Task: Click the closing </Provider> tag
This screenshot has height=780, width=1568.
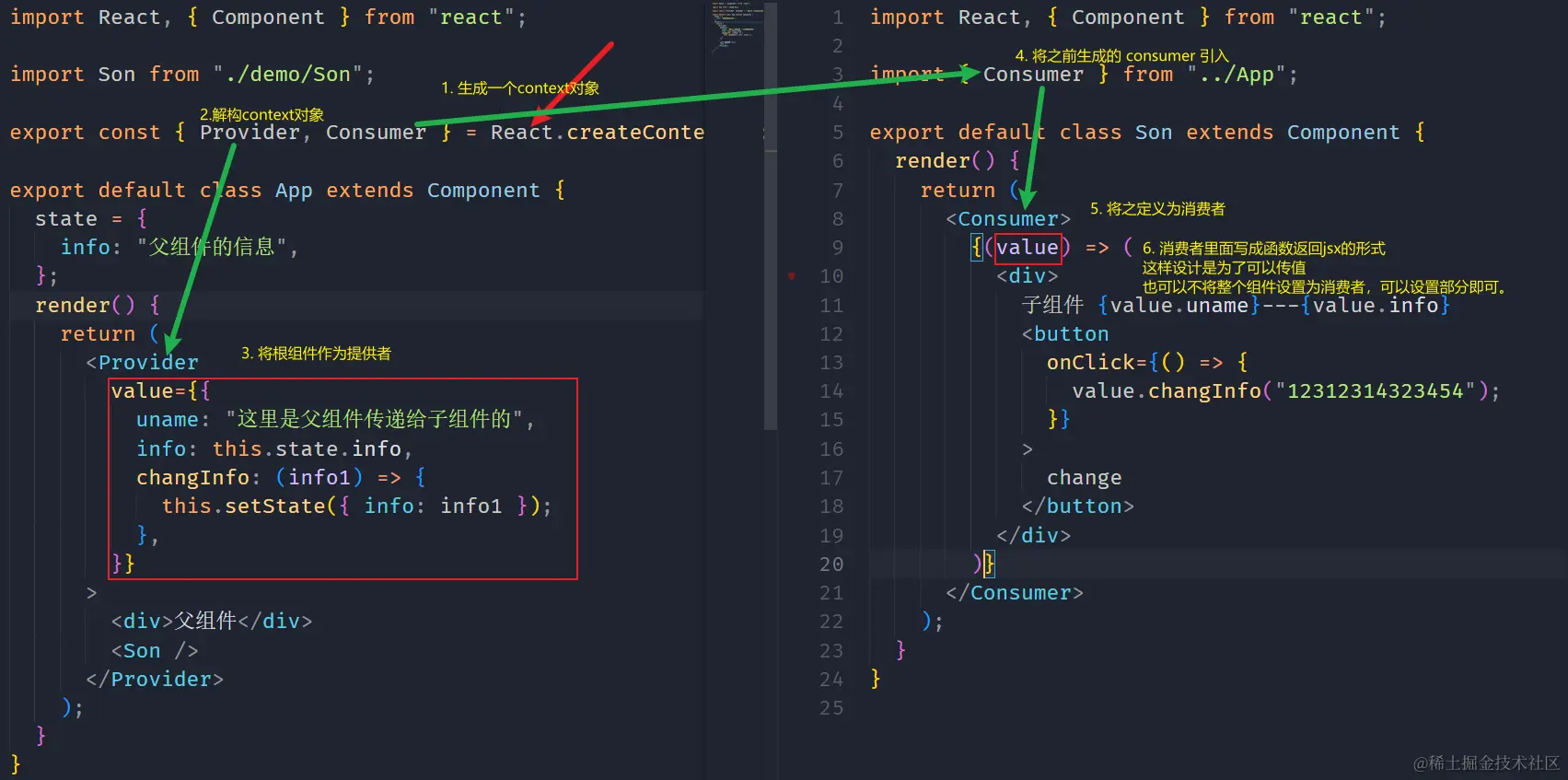Action: click(155, 680)
